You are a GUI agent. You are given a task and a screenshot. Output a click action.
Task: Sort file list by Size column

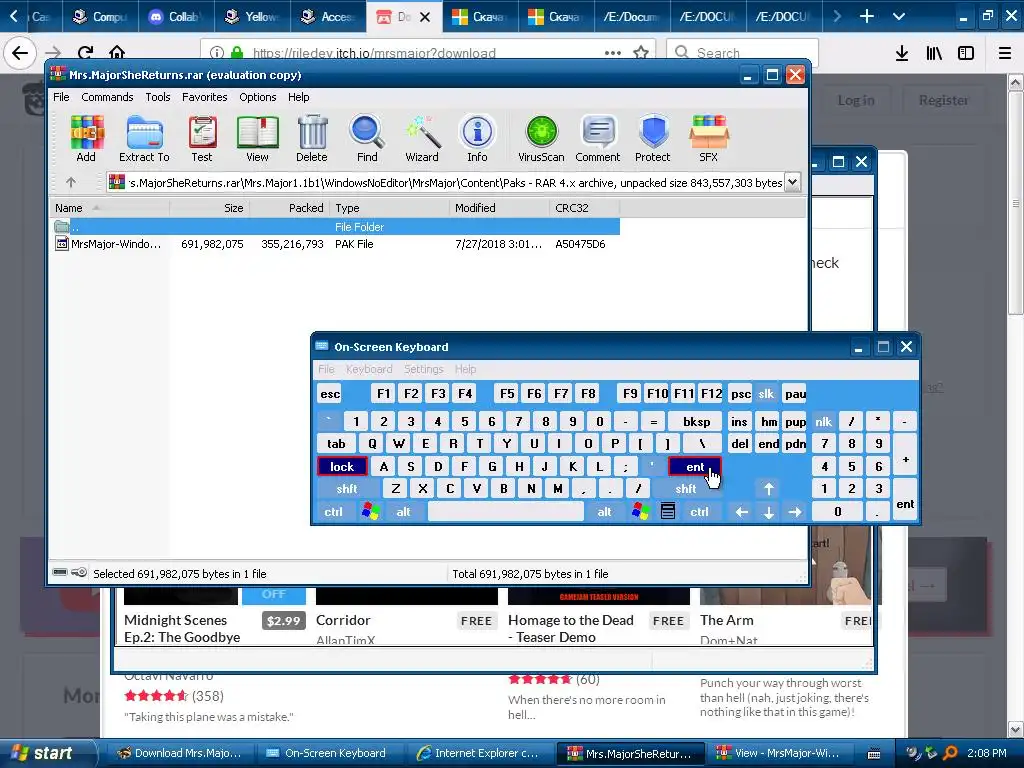pos(209,208)
